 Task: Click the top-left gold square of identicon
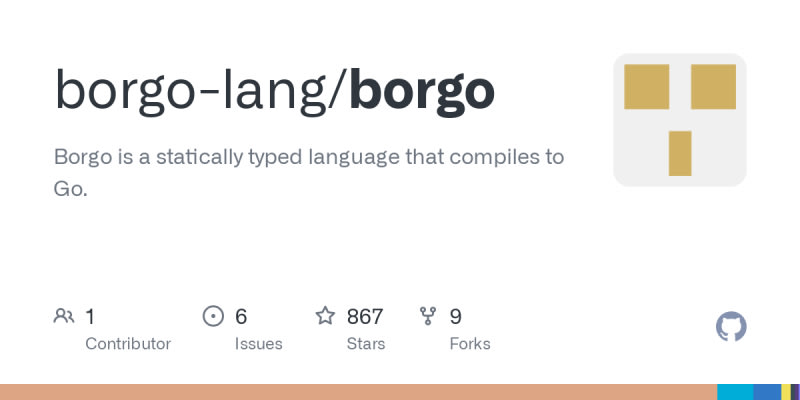(646, 87)
